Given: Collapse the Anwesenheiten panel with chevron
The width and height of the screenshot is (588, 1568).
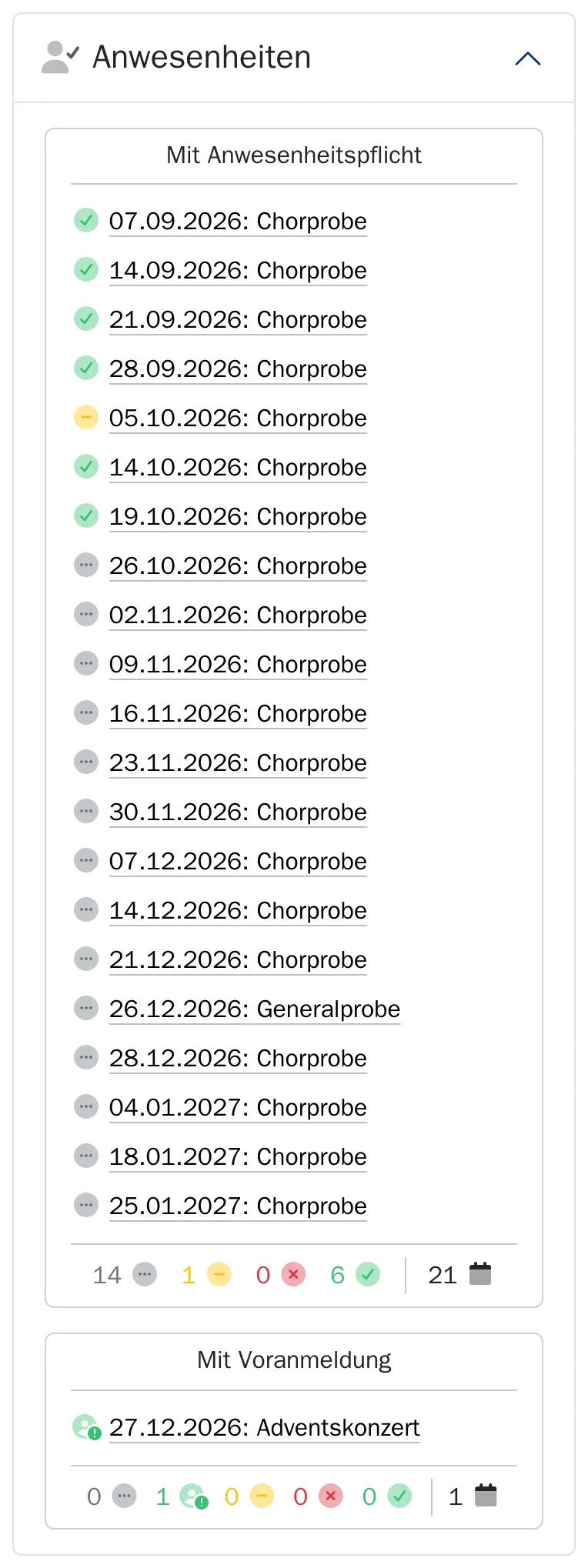Looking at the screenshot, I should [x=528, y=58].
